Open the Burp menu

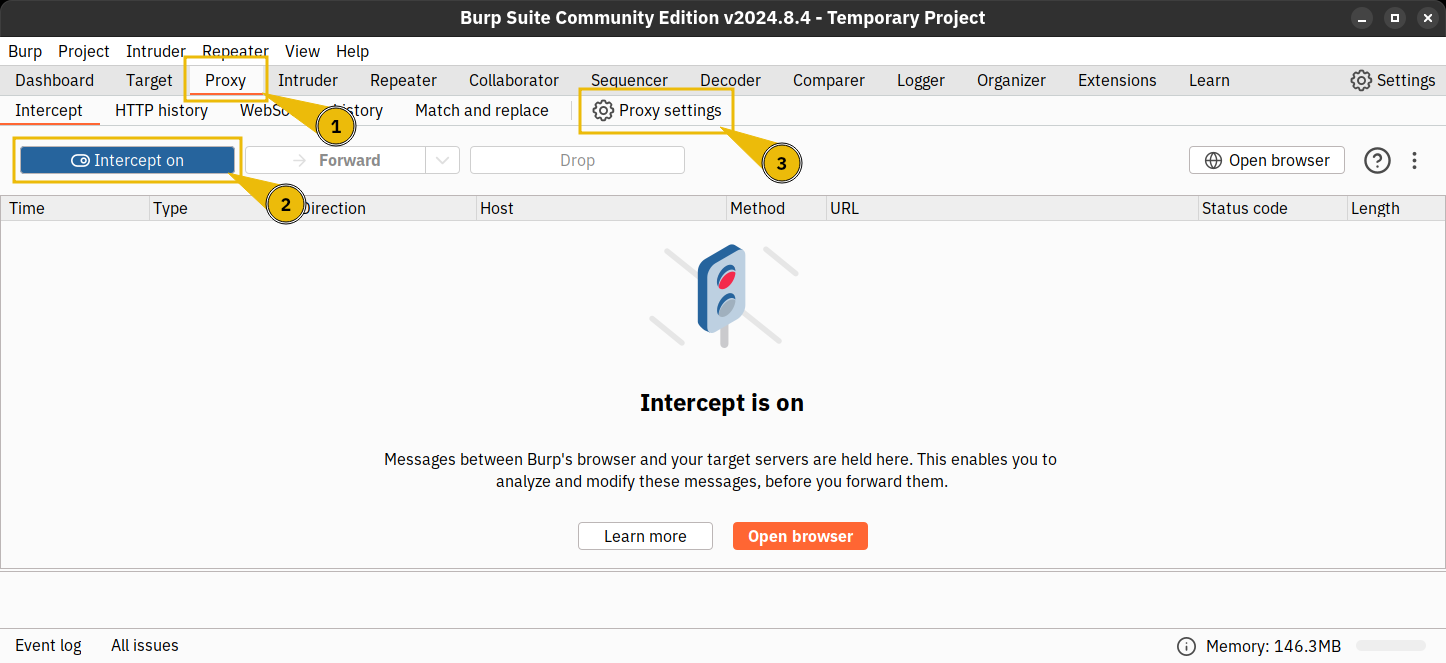pyautogui.click(x=25, y=51)
